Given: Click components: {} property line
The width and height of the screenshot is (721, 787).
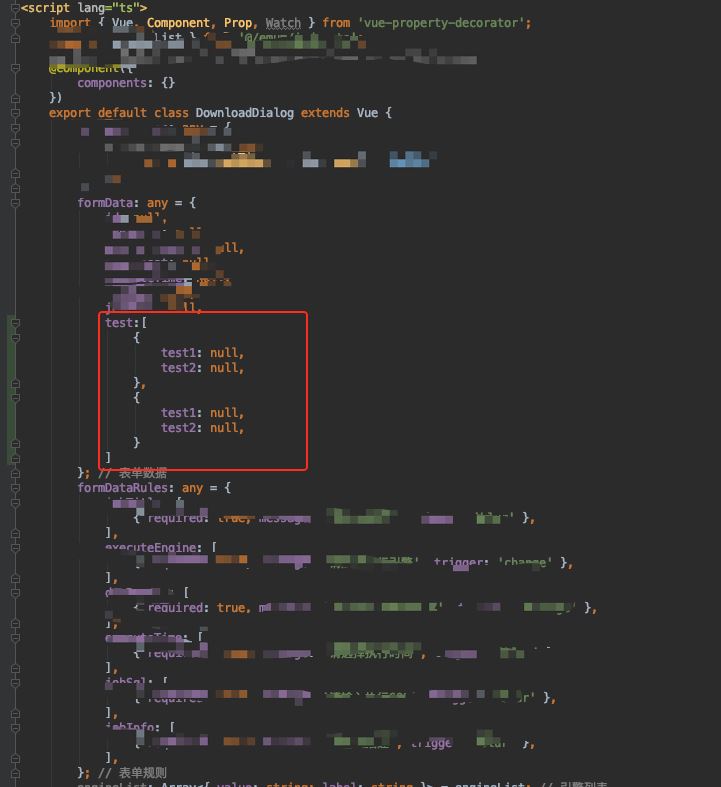Looking at the screenshot, I should coord(126,82).
